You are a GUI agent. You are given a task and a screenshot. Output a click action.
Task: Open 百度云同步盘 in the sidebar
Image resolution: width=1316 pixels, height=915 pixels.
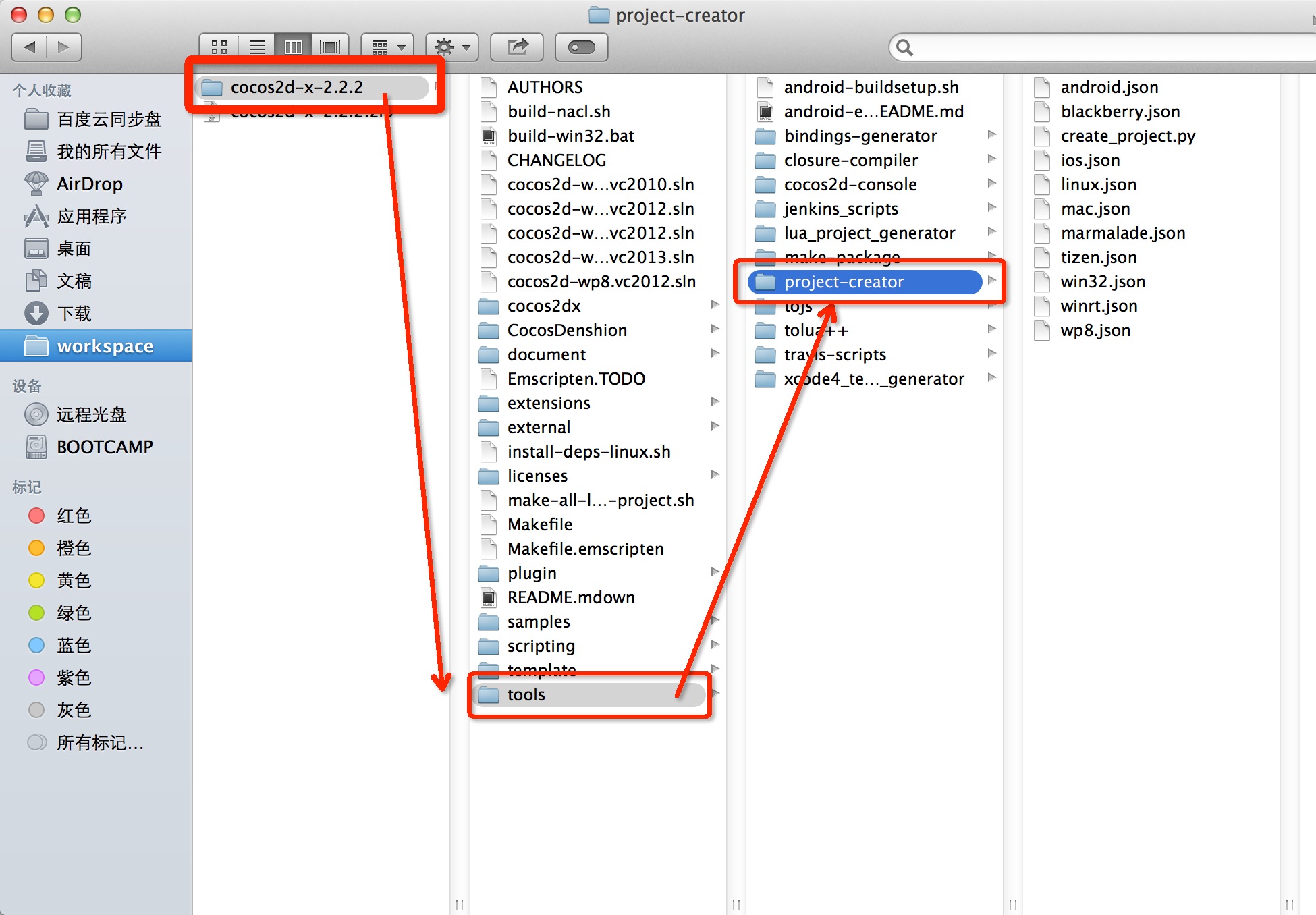tap(96, 119)
